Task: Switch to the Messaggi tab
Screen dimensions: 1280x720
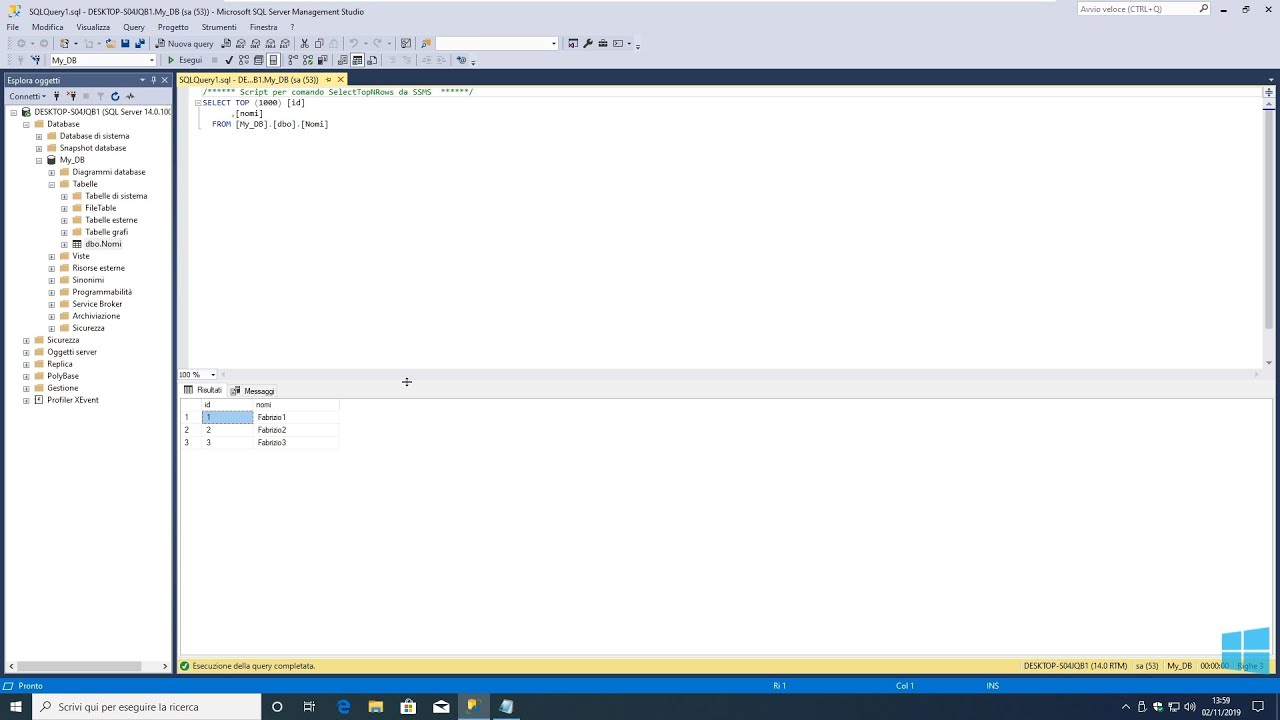Action: pos(253,391)
